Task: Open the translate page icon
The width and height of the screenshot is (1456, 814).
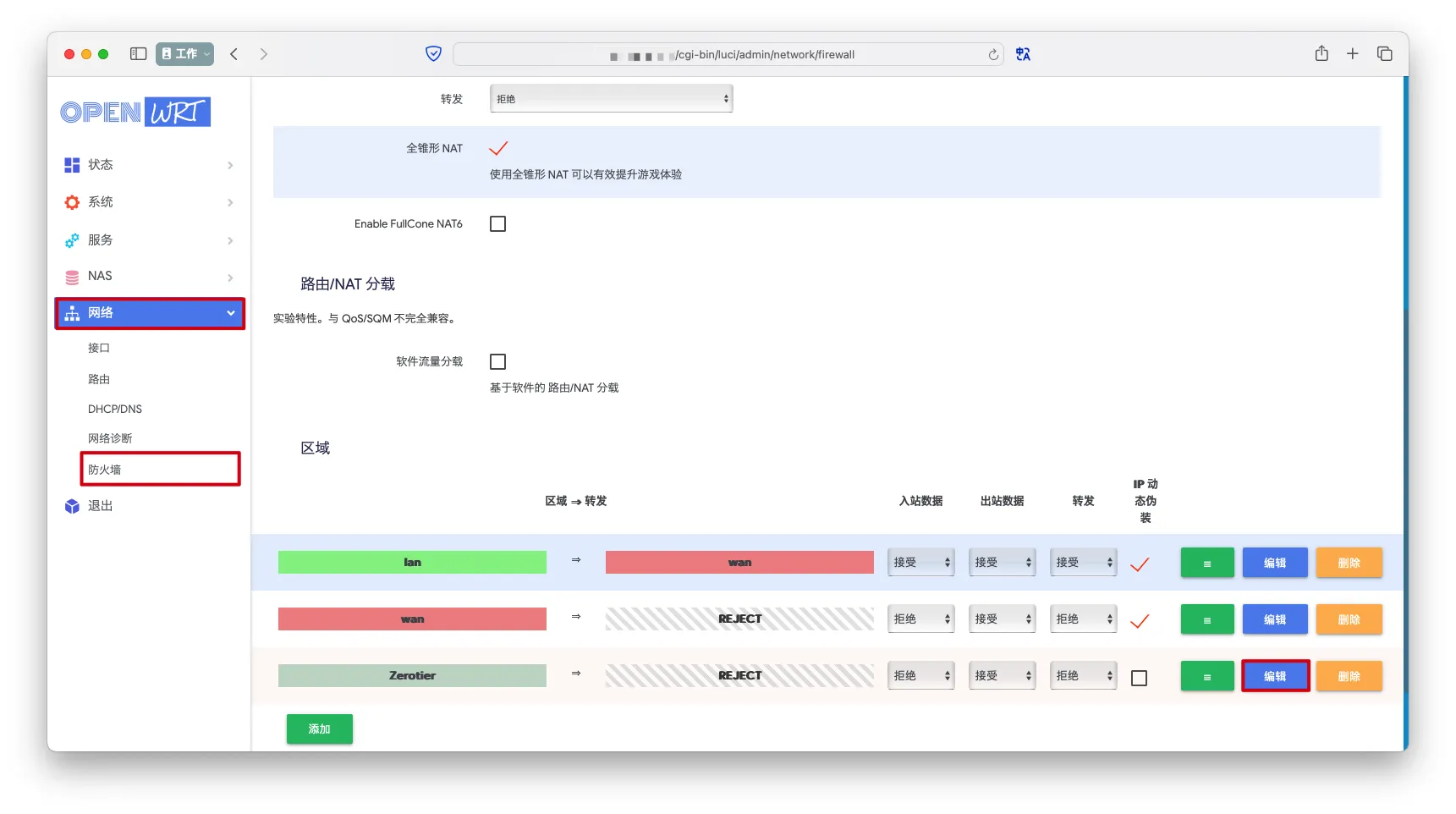Action: pyautogui.click(x=1023, y=54)
